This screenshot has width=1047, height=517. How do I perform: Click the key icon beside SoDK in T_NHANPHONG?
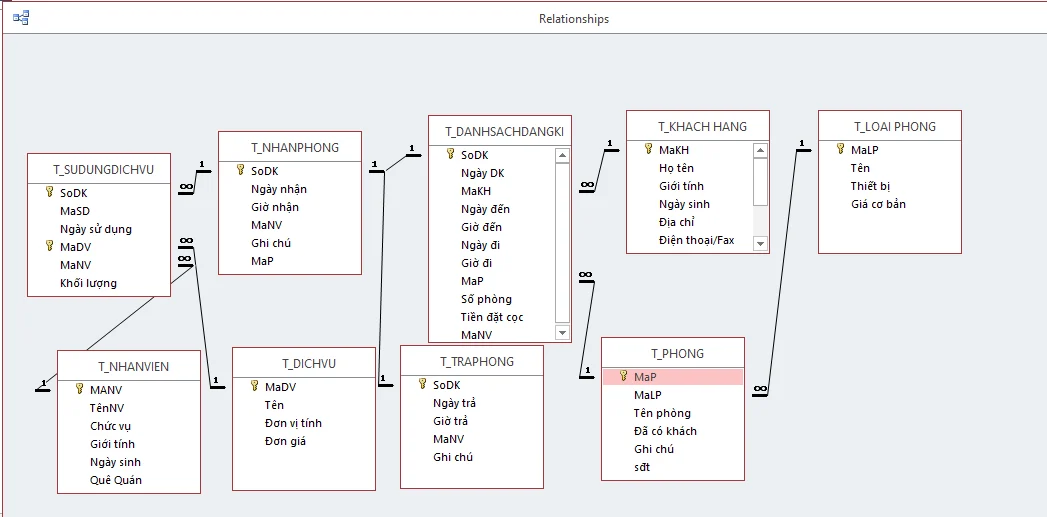point(240,170)
